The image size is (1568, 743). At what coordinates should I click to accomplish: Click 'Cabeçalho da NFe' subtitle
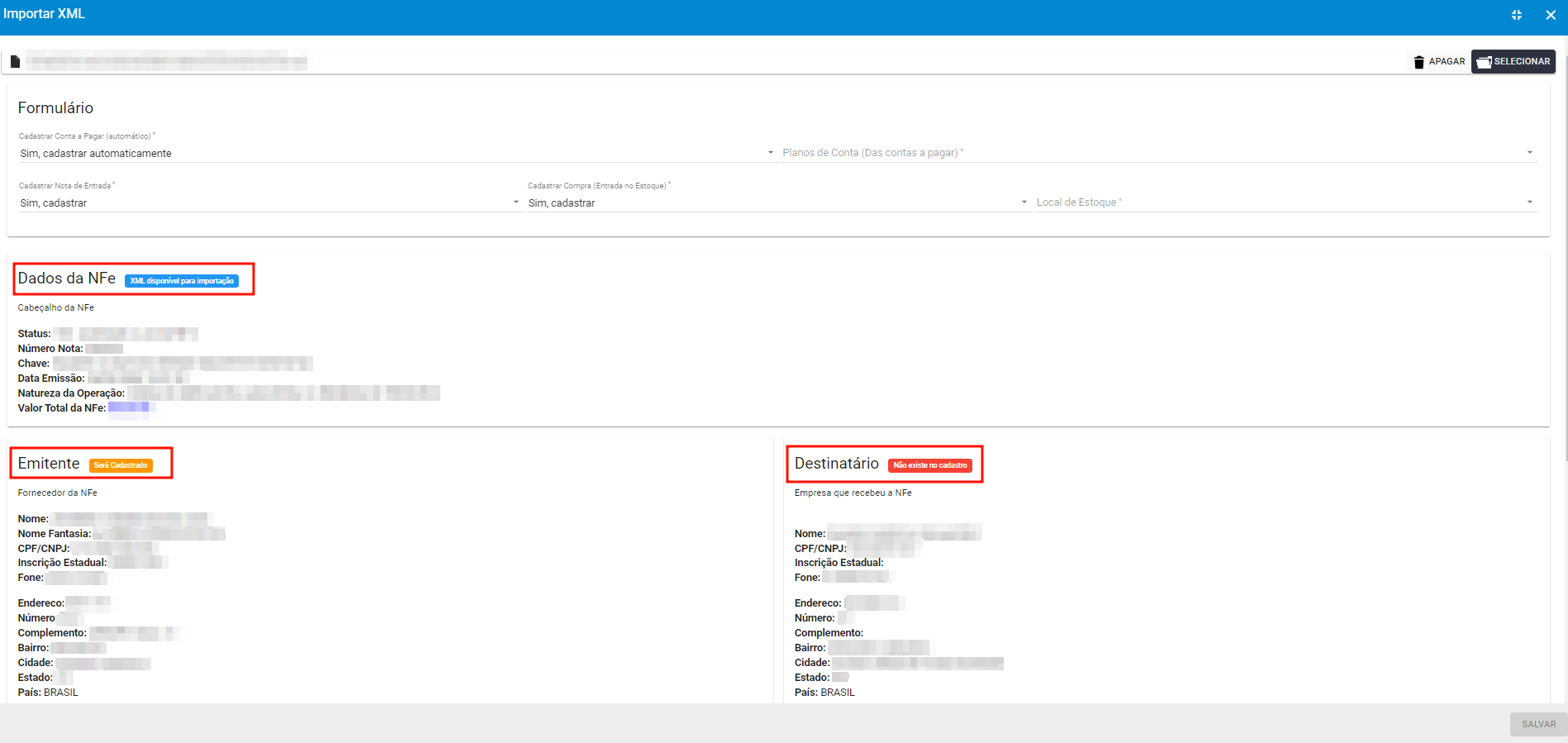tap(56, 307)
